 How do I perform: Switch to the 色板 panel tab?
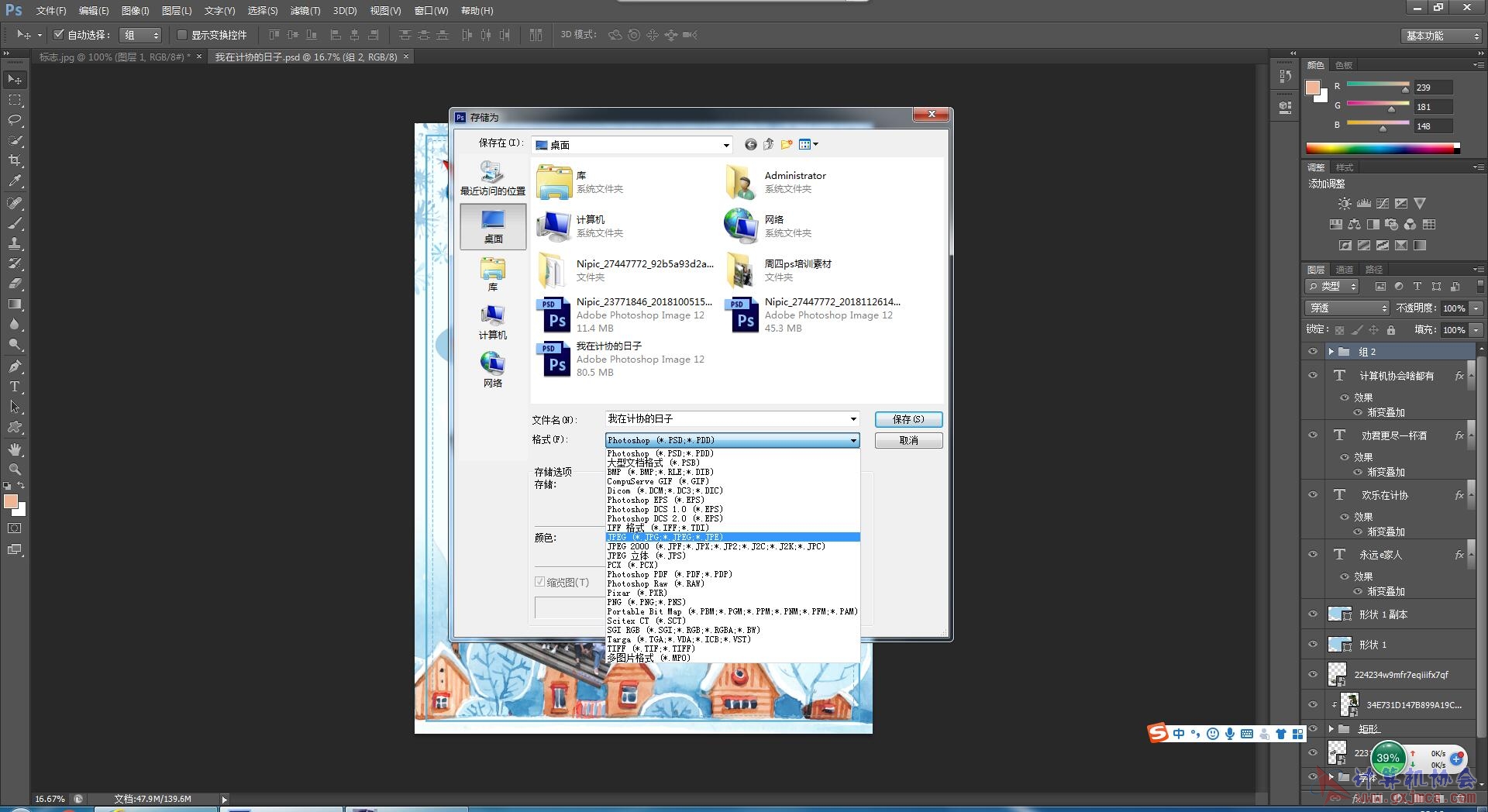coord(1344,65)
